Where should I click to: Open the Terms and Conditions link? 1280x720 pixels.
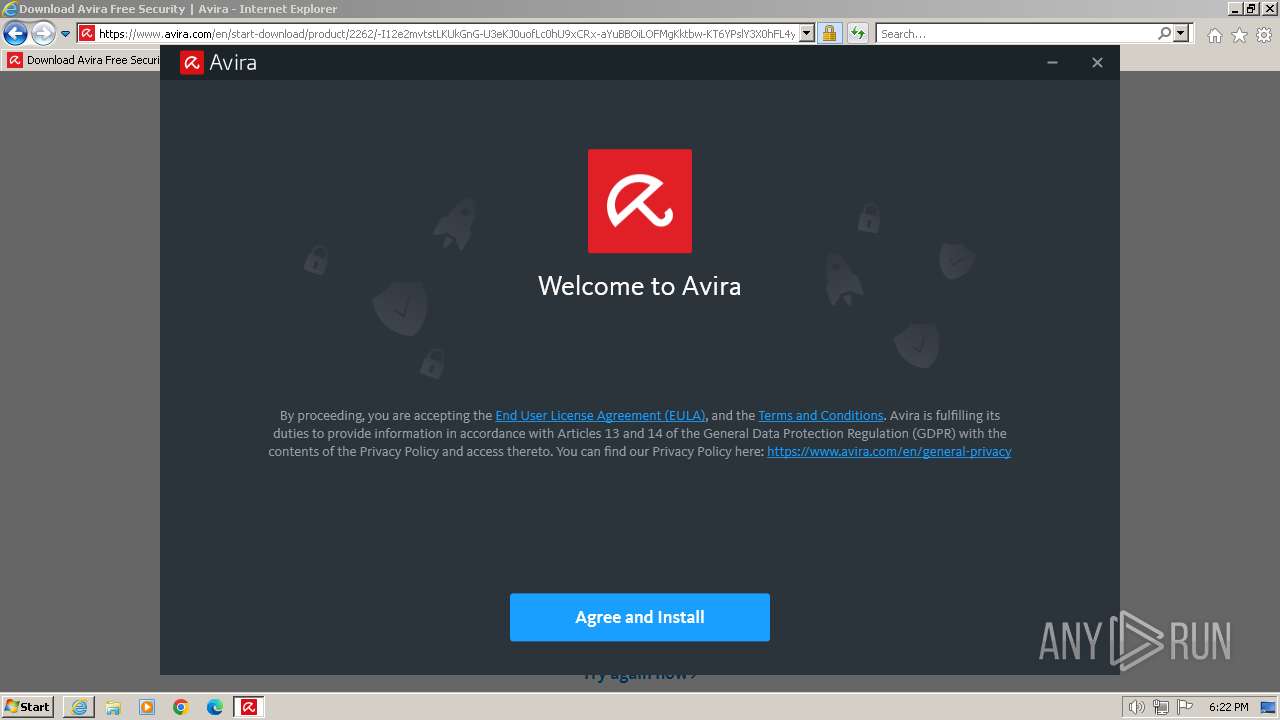click(x=821, y=416)
